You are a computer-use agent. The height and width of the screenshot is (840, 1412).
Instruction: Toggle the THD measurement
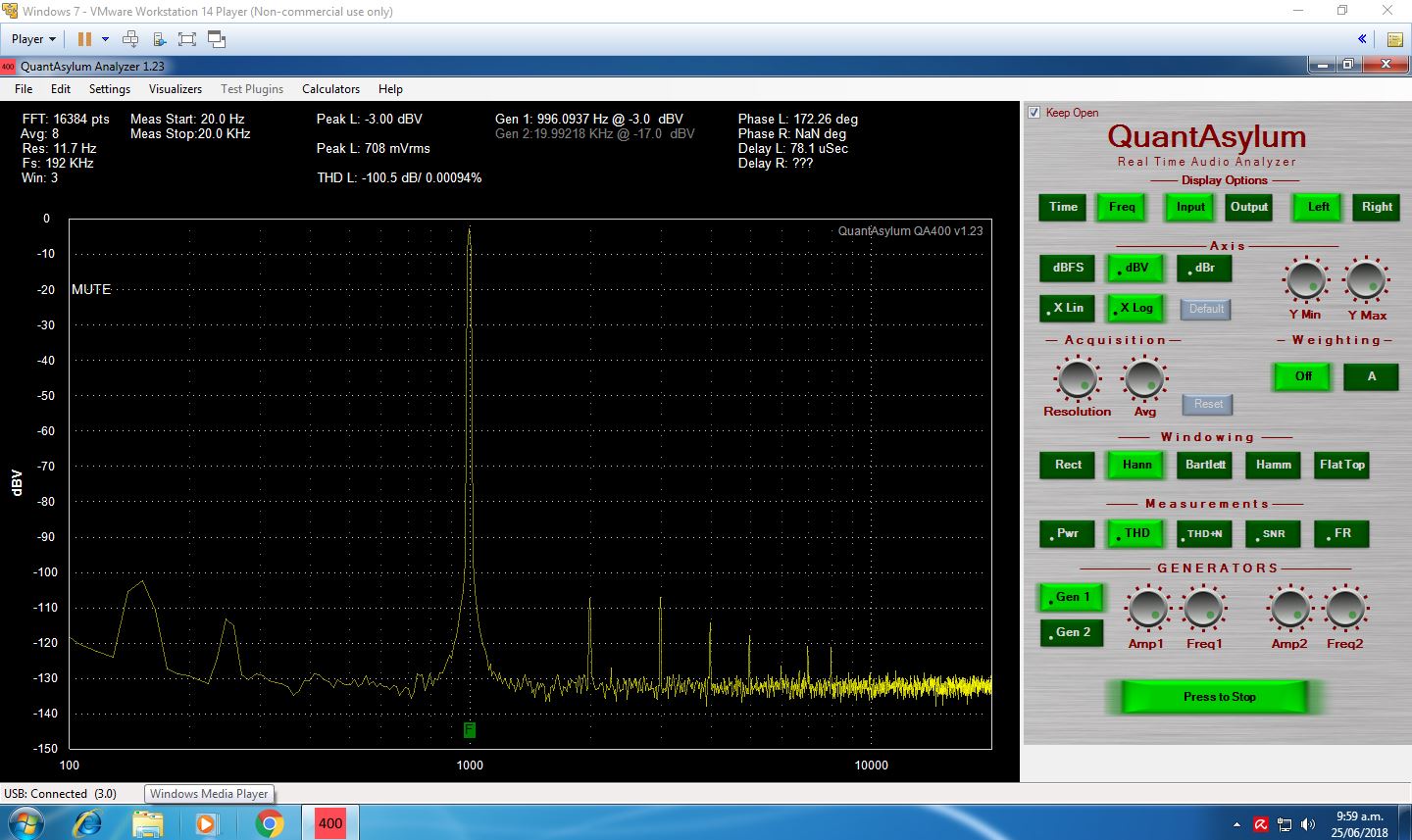pos(1135,533)
